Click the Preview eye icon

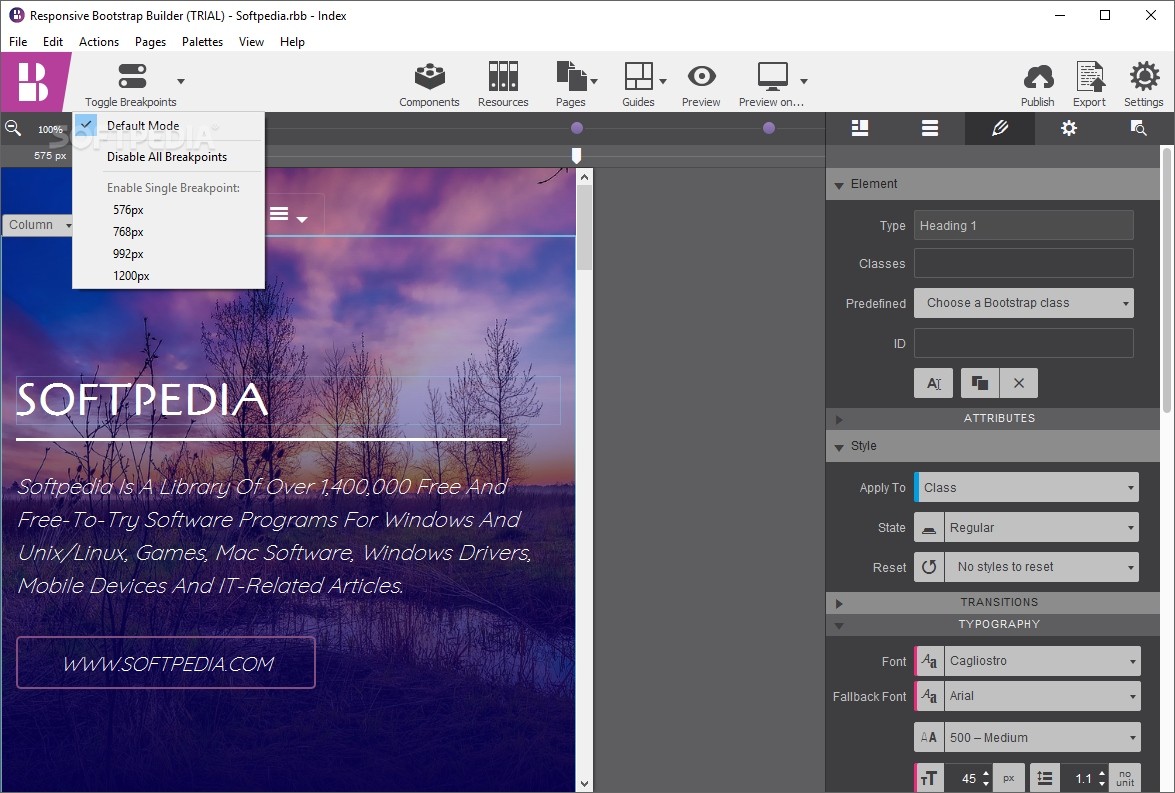701,76
